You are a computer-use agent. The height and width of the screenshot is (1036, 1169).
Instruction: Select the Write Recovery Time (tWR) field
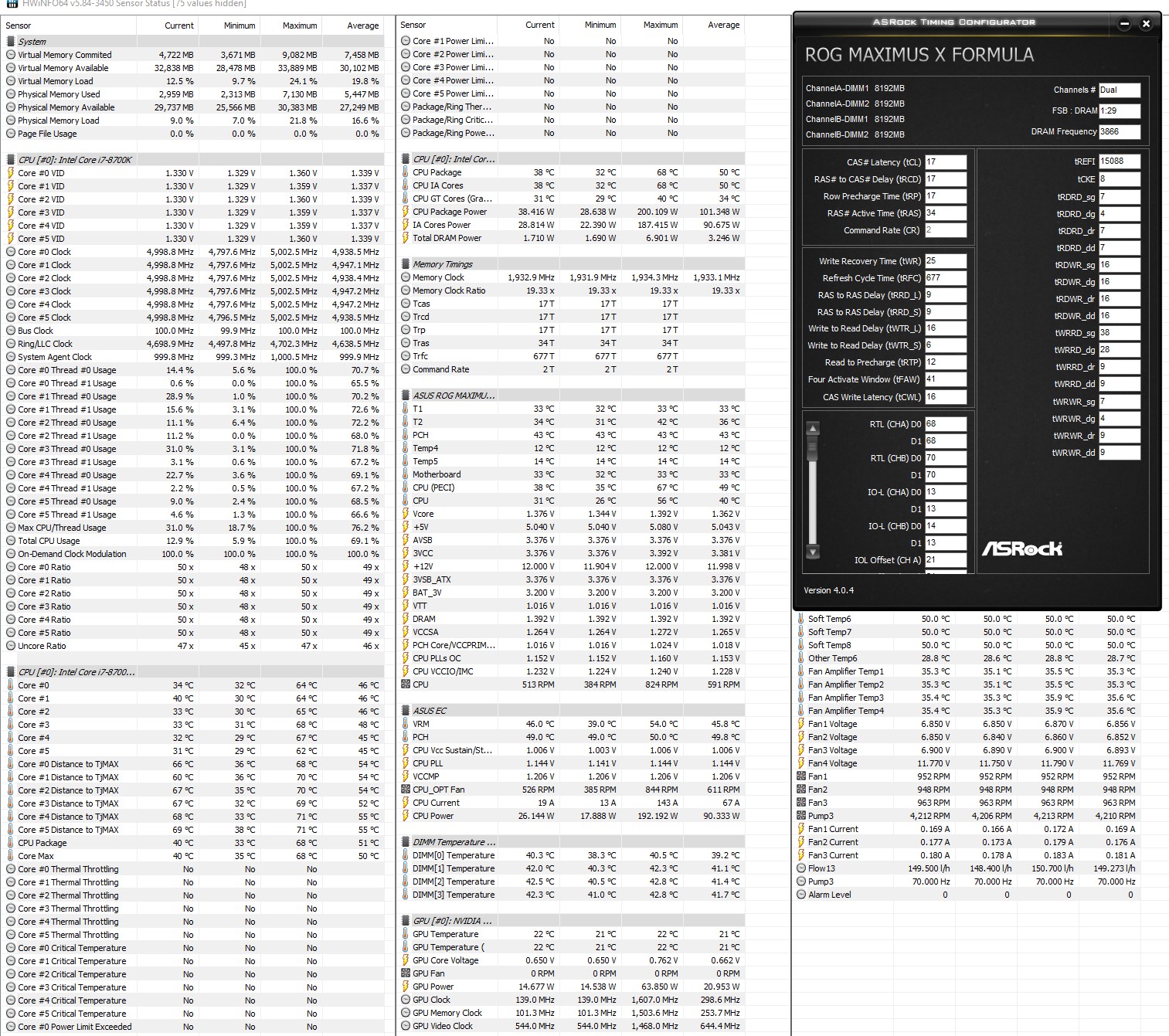[946, 261]
